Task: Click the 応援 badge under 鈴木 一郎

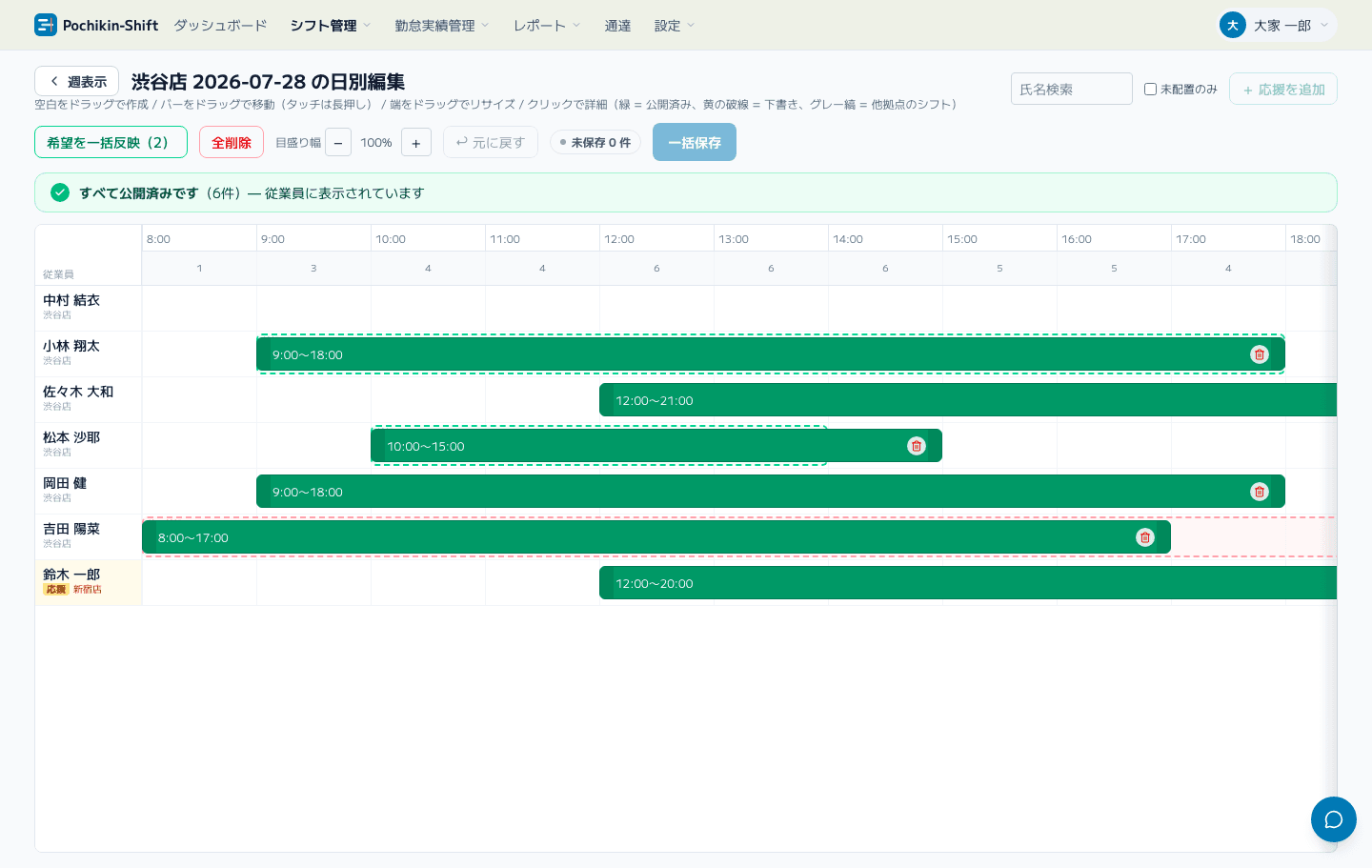Action: [56, 590]
